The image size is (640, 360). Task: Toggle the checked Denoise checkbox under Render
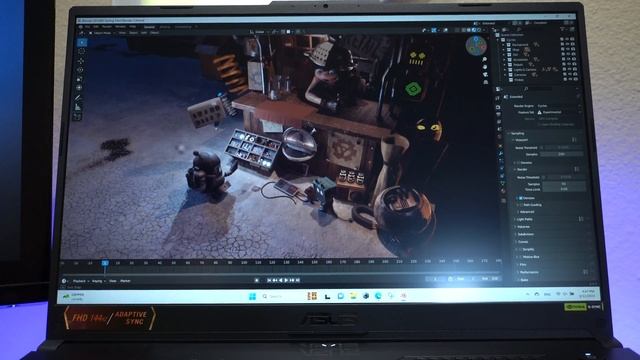(520, 198)
